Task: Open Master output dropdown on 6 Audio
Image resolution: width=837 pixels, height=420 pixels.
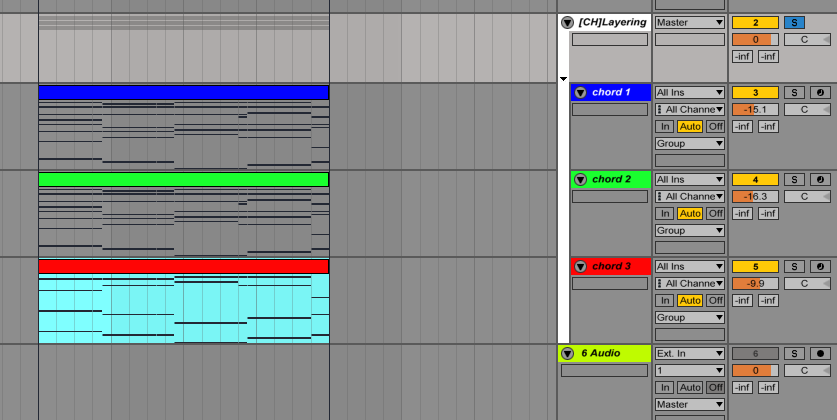Action: point(690,405)
